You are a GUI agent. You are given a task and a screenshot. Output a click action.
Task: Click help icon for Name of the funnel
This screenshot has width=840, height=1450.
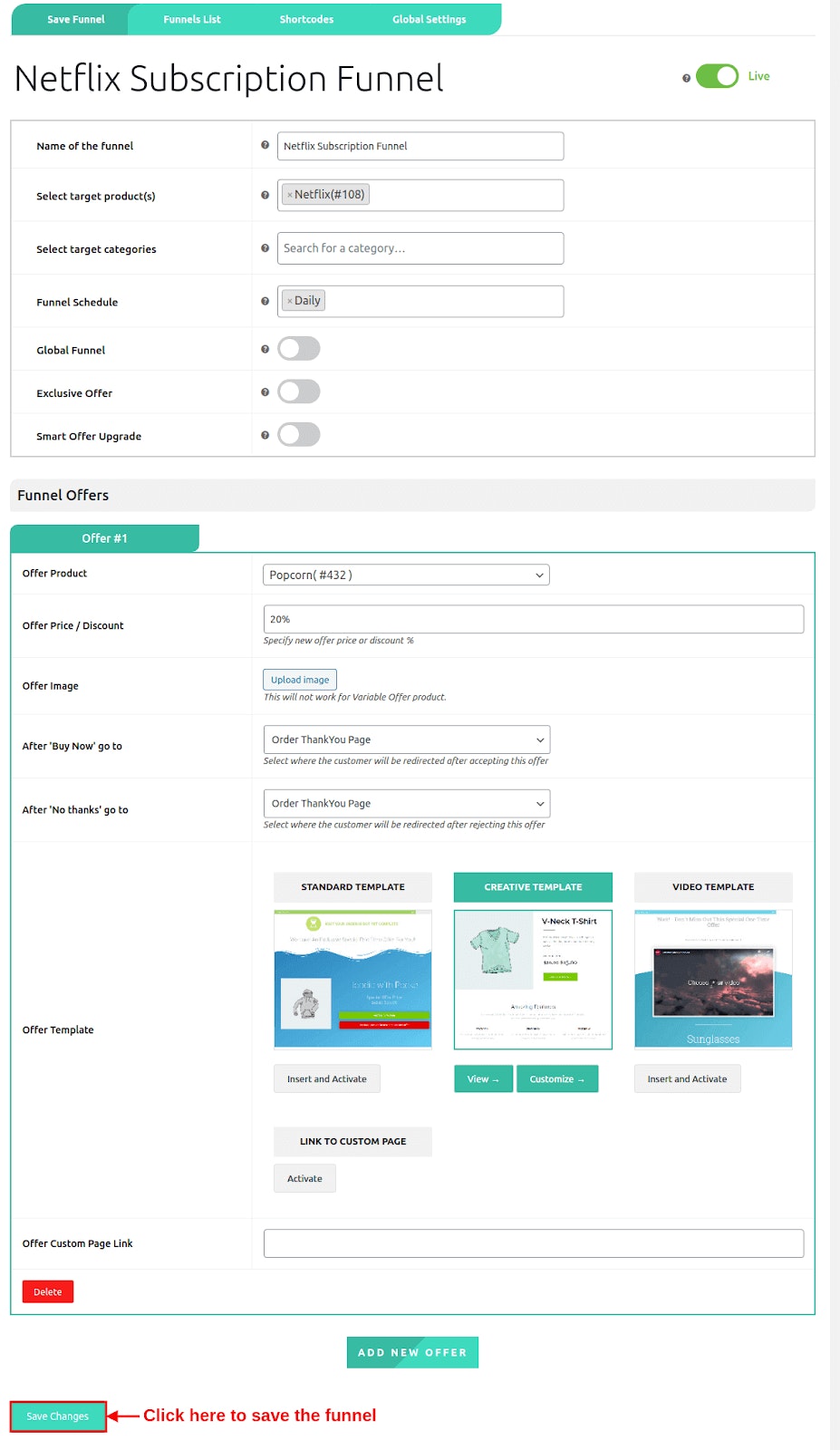pyautogui.click(x=265, y=145)
